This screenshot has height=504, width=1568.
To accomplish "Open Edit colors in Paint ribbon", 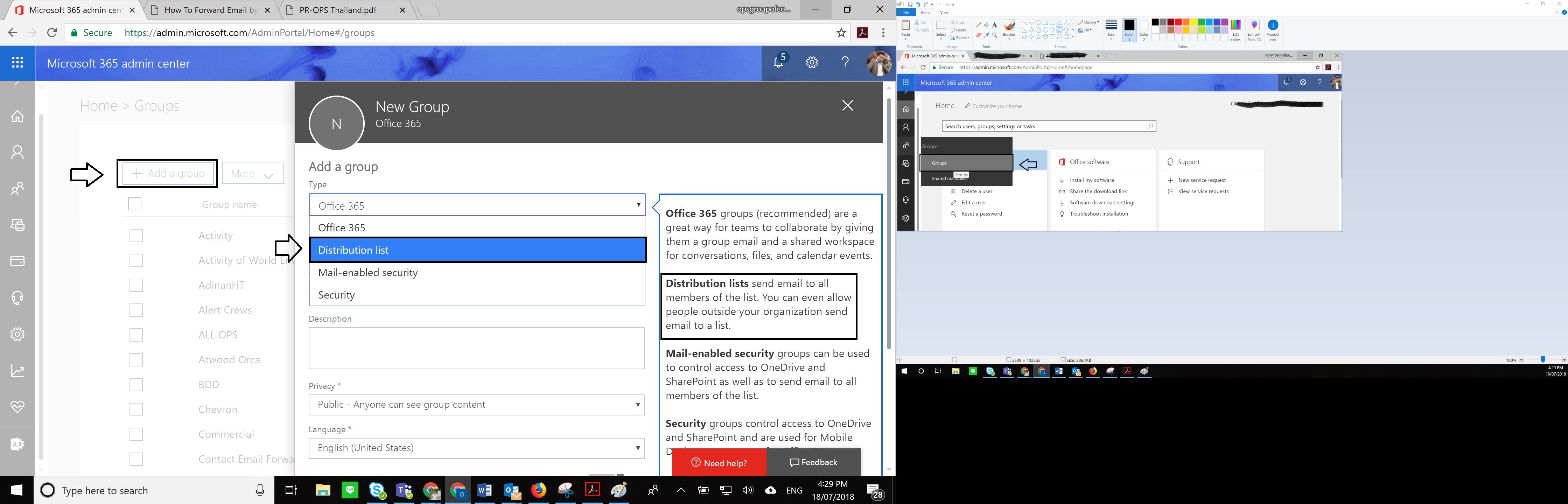I will point(1235,30).
